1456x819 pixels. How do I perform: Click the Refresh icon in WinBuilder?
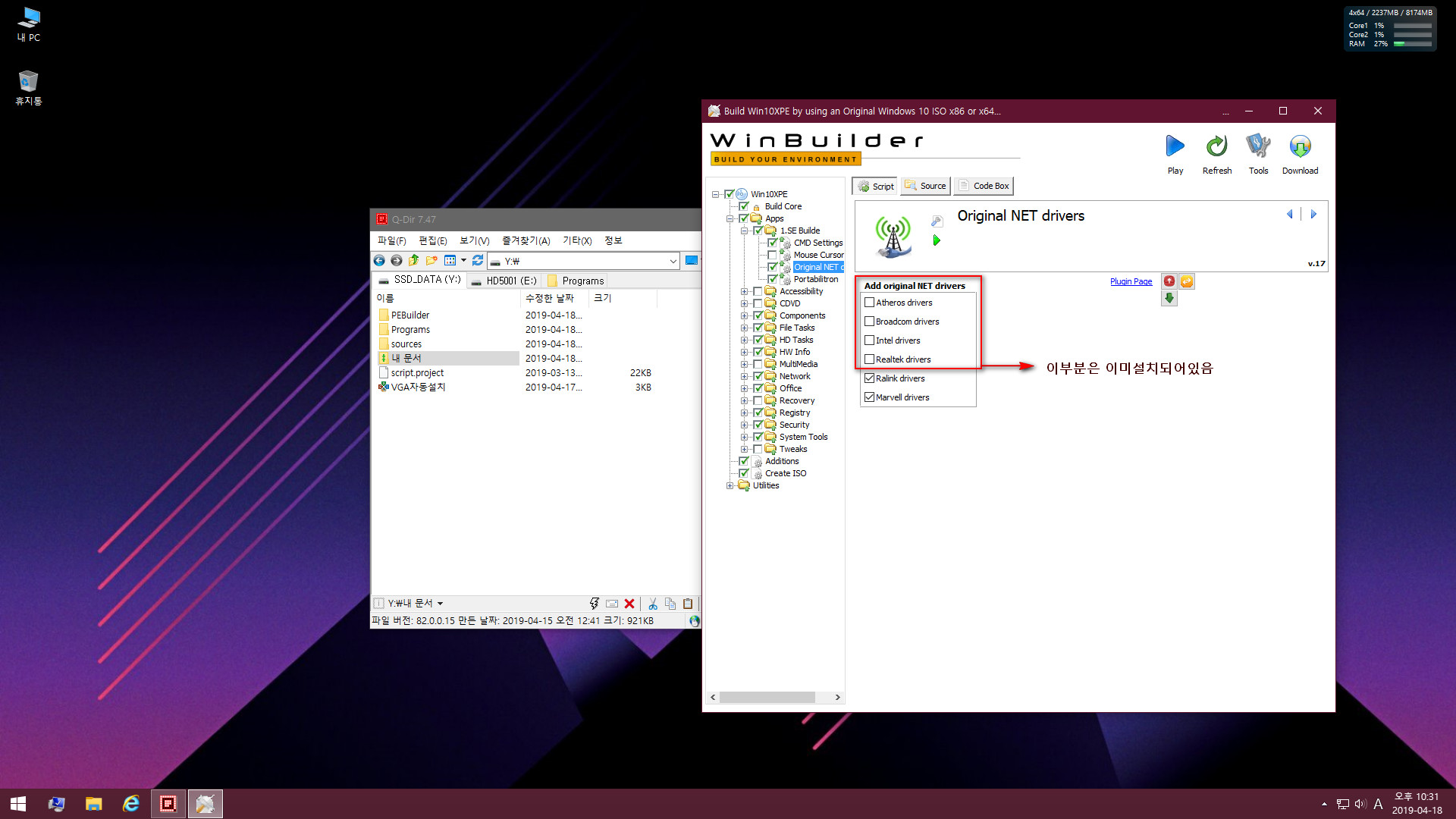1216,146
